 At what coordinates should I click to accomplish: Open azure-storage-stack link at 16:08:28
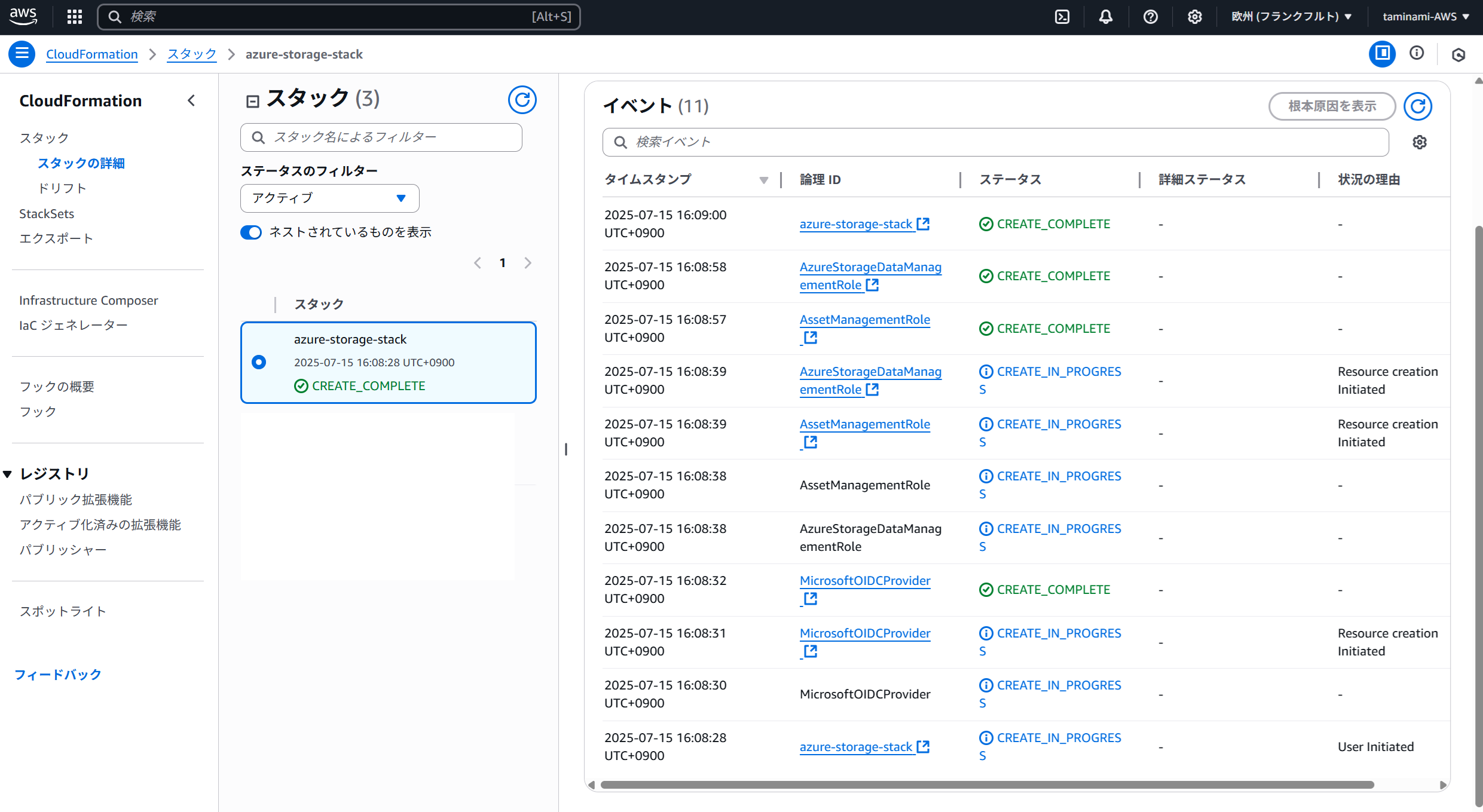pos(856,747)
